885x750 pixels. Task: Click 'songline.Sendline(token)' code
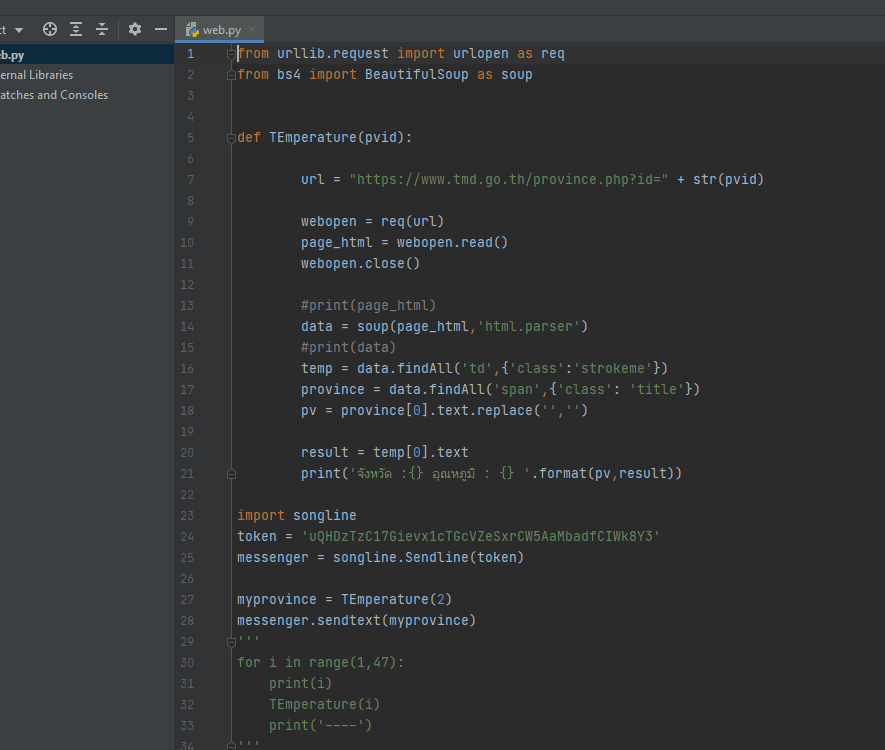tap(428, 558)
